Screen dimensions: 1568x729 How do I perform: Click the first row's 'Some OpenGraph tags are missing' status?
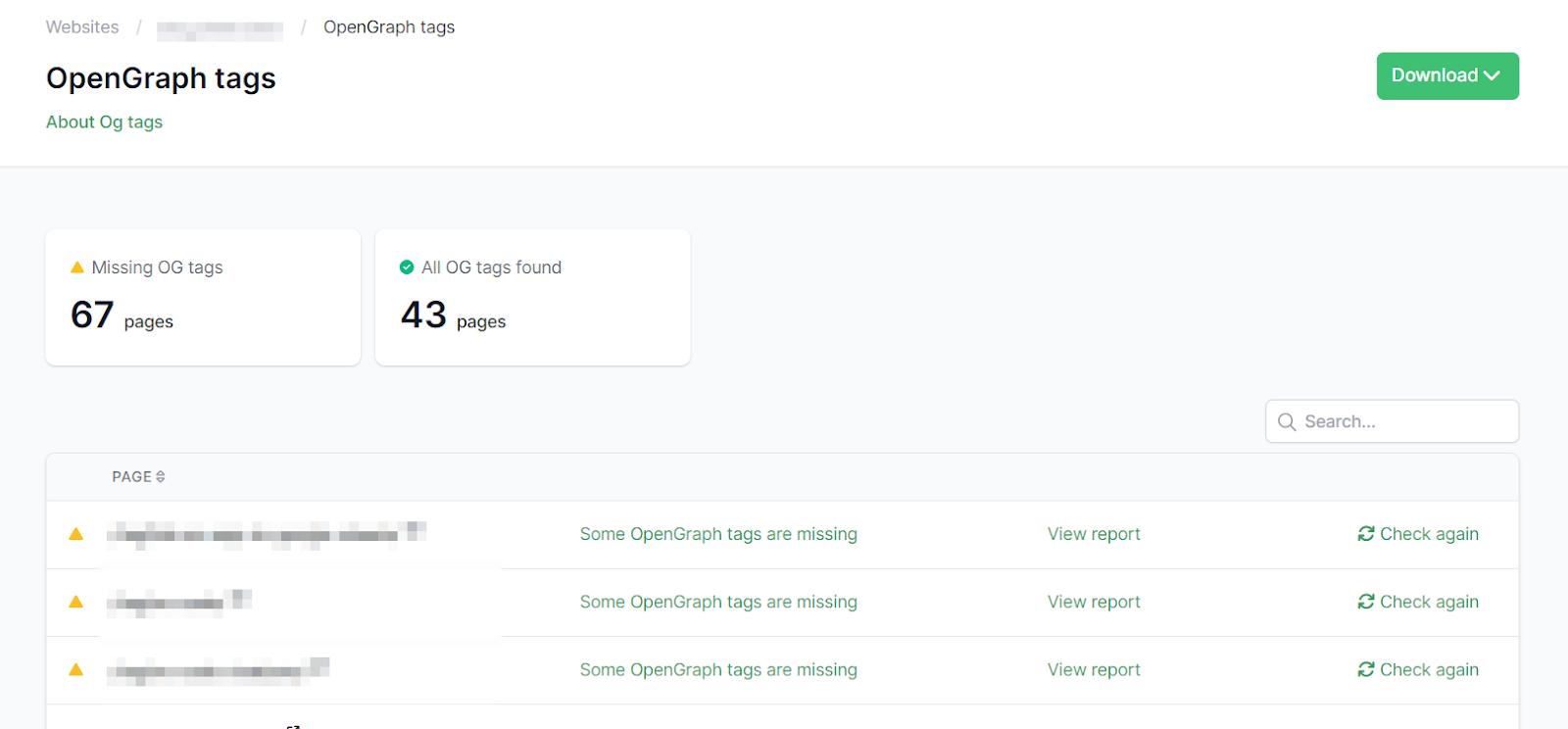coord(718,535)
